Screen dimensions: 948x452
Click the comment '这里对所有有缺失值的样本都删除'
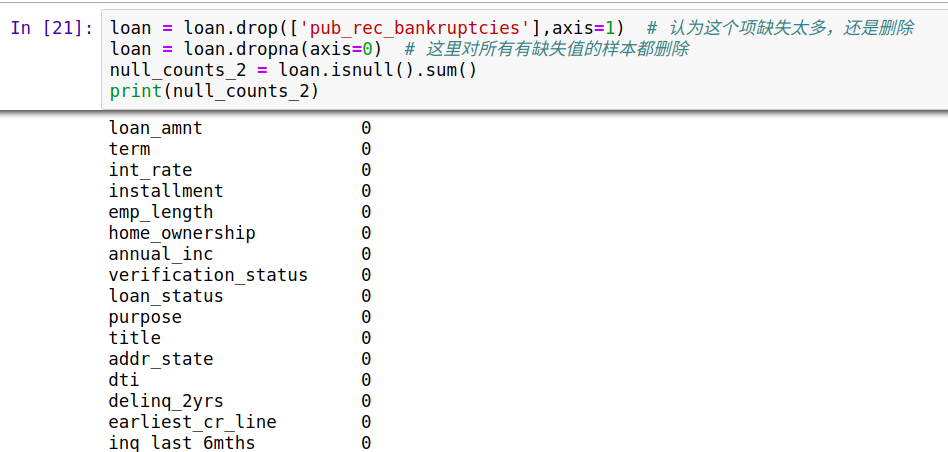pos(546,49)
